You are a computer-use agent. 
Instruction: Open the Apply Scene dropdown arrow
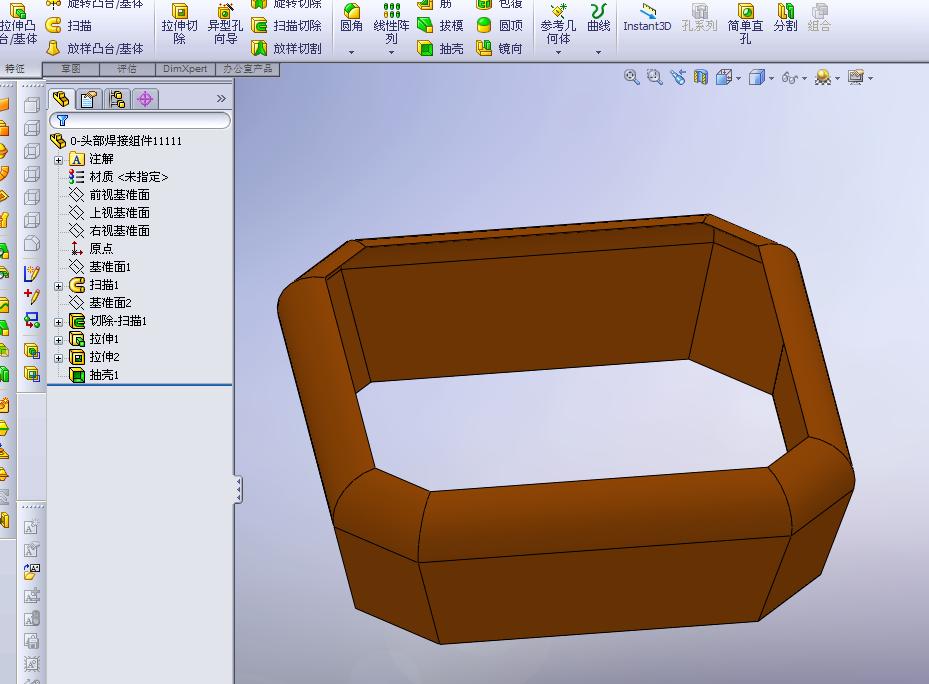point(837,78)
